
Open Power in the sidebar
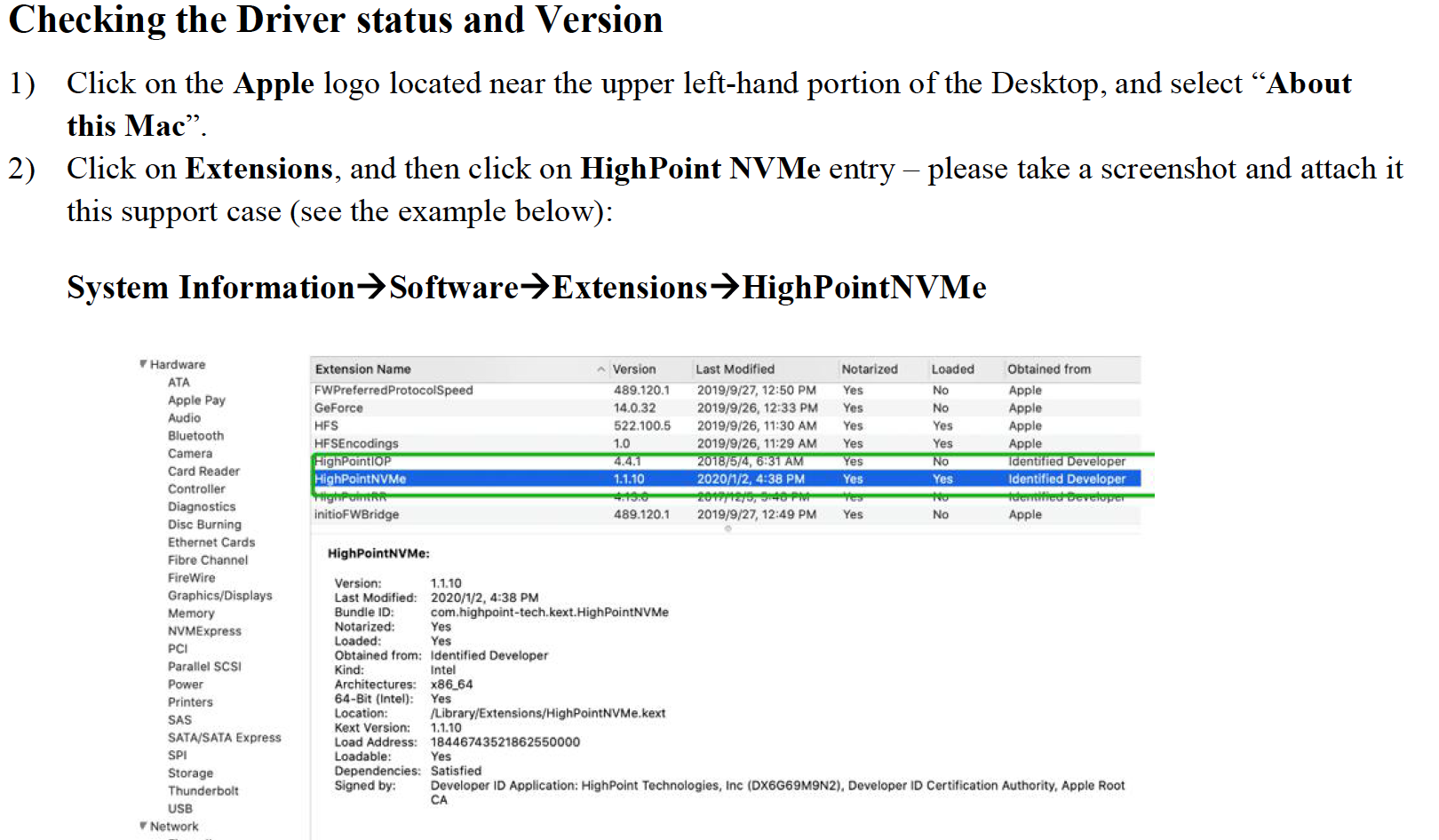[x=185, y=684]
